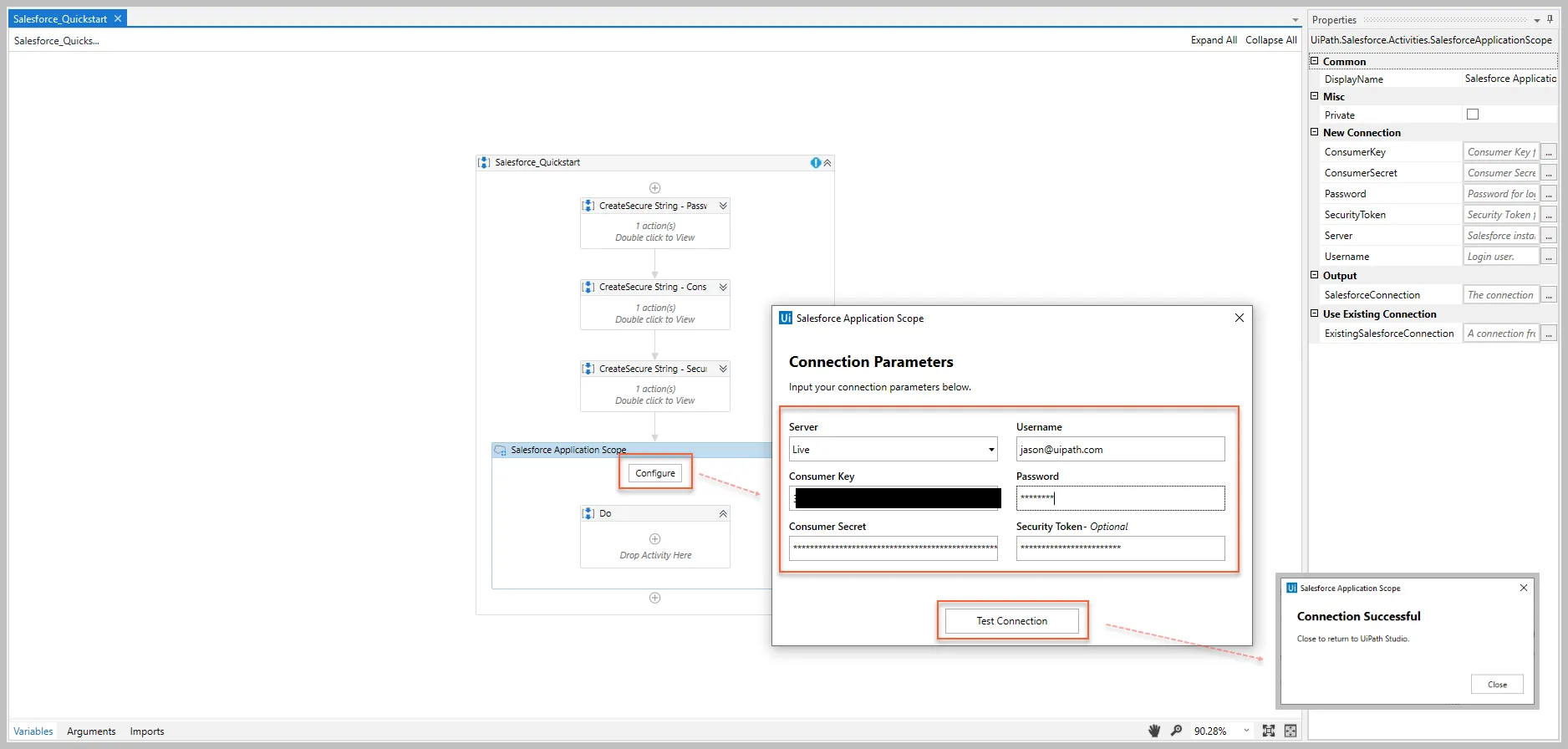Open the Server dropdown set to Live
This screenshot has height=749, width=1568.
893,449
